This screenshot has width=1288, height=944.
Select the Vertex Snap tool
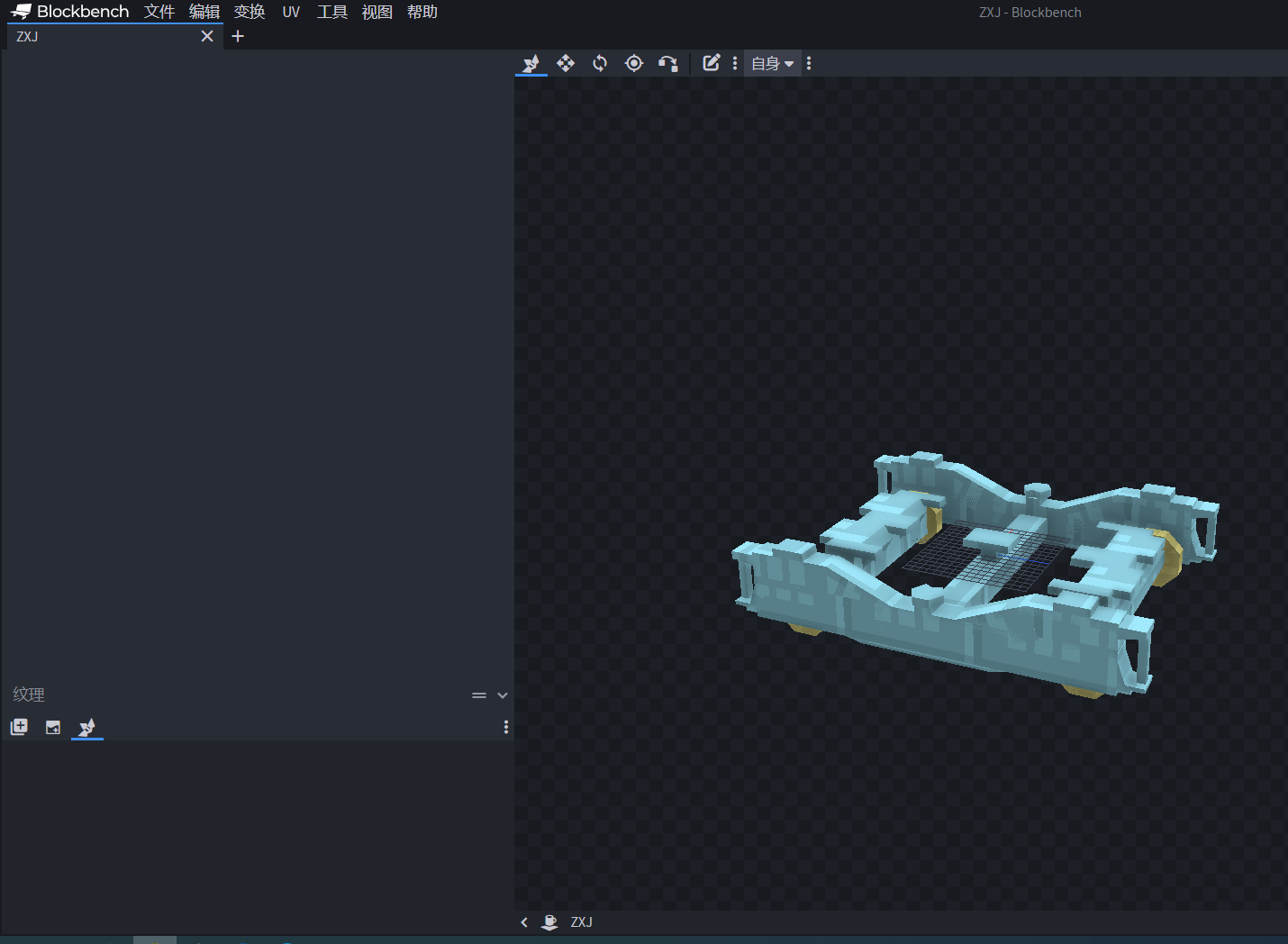668,63
